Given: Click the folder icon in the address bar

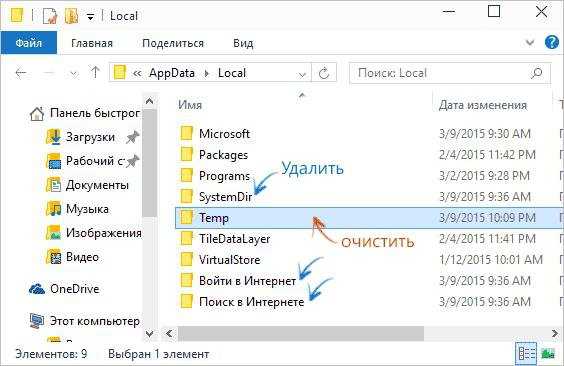Looking at the screenshot, I should coord(119,73).
